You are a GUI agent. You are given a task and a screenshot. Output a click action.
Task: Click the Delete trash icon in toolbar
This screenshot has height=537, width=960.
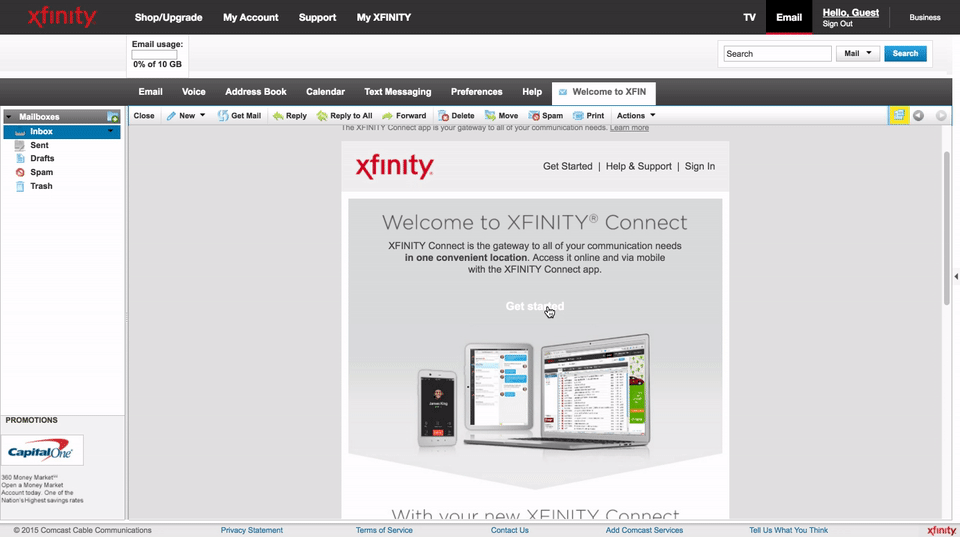click(444, 116)
